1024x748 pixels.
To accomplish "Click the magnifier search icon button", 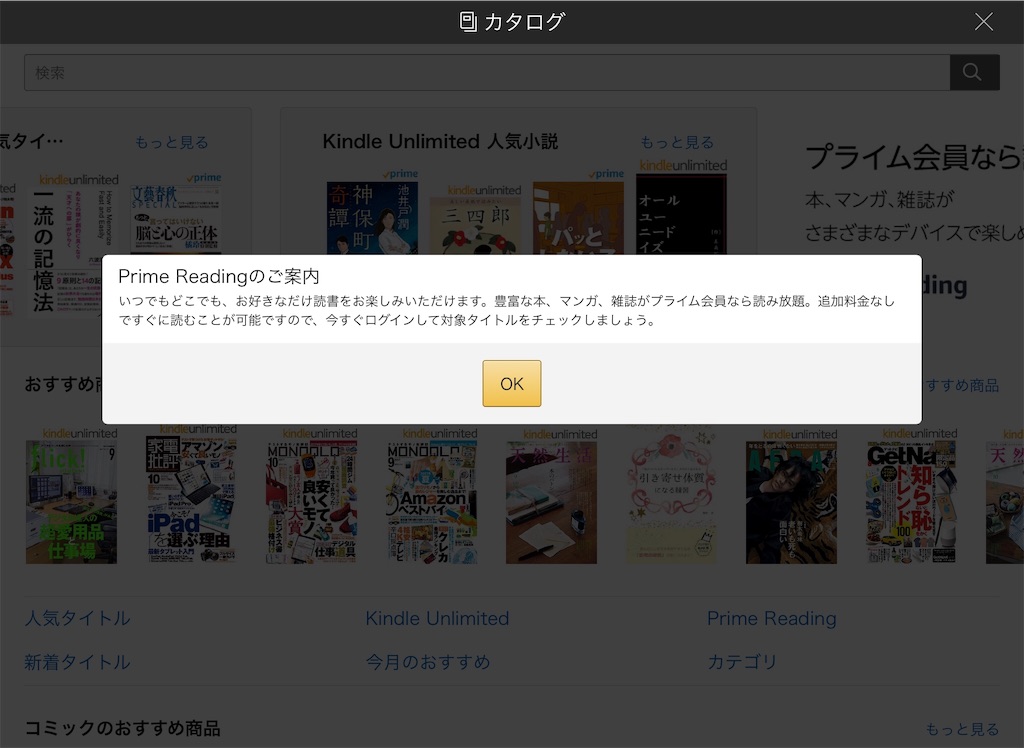I will (x=974, y=73).
